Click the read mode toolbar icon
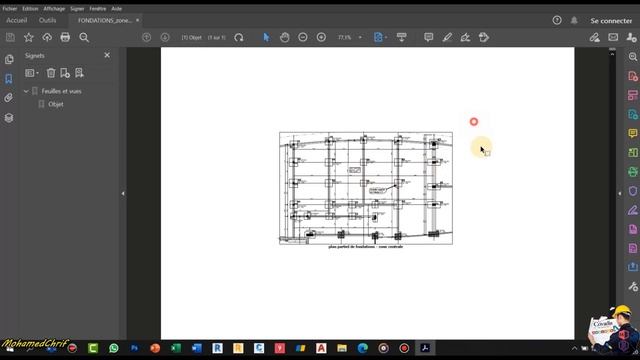 402,38
